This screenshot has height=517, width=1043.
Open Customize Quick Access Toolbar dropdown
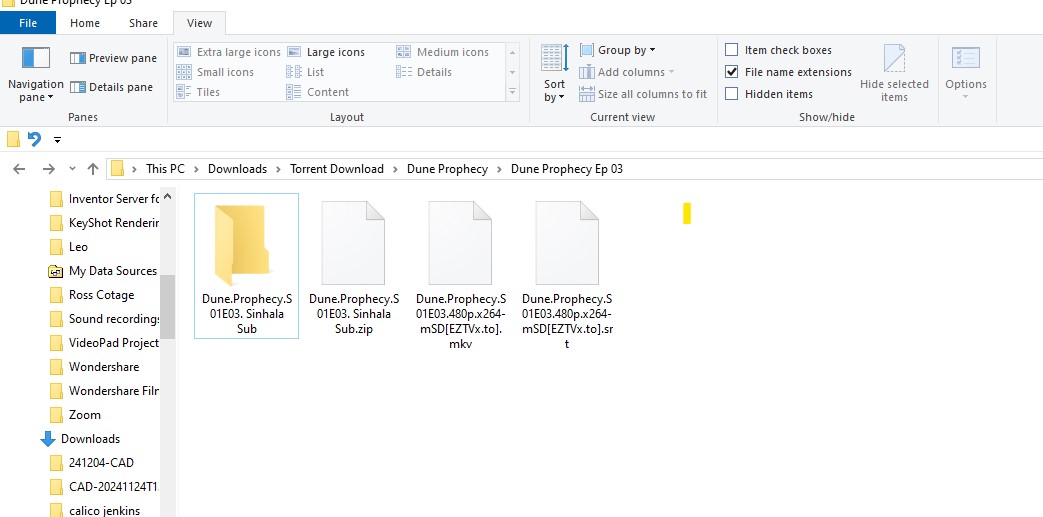pyautogui.click(x=57, y=140)
